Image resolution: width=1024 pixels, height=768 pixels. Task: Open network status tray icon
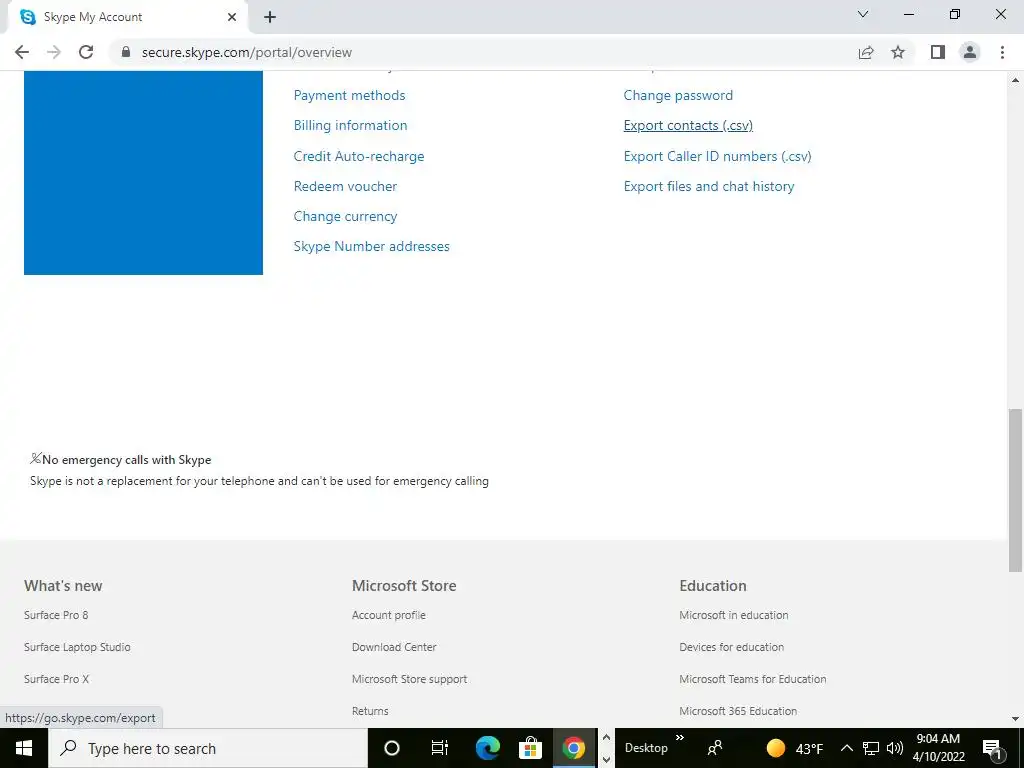click(871, 748)
